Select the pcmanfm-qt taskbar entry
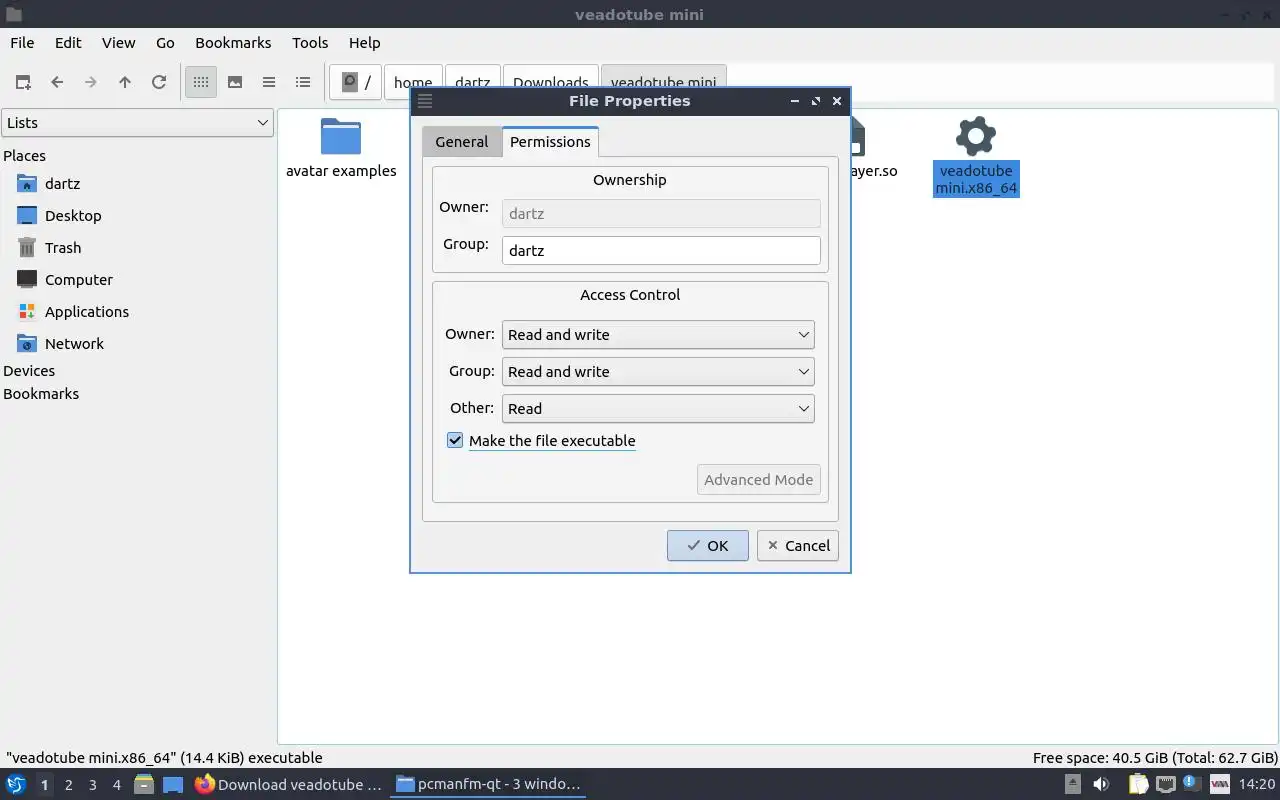This screenshot has width=1280, height=800. (488, 785)
